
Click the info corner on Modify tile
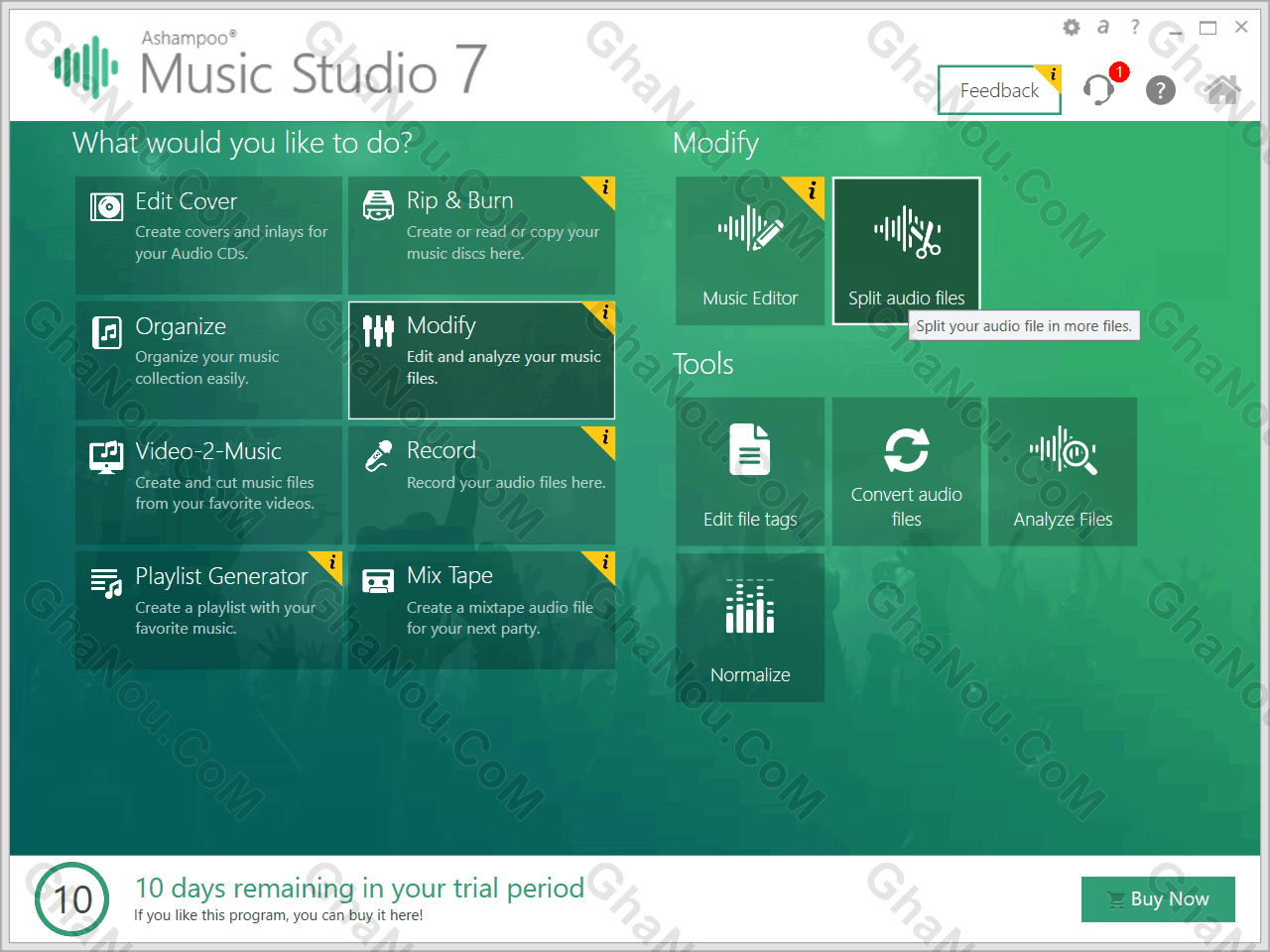point(602,314)
